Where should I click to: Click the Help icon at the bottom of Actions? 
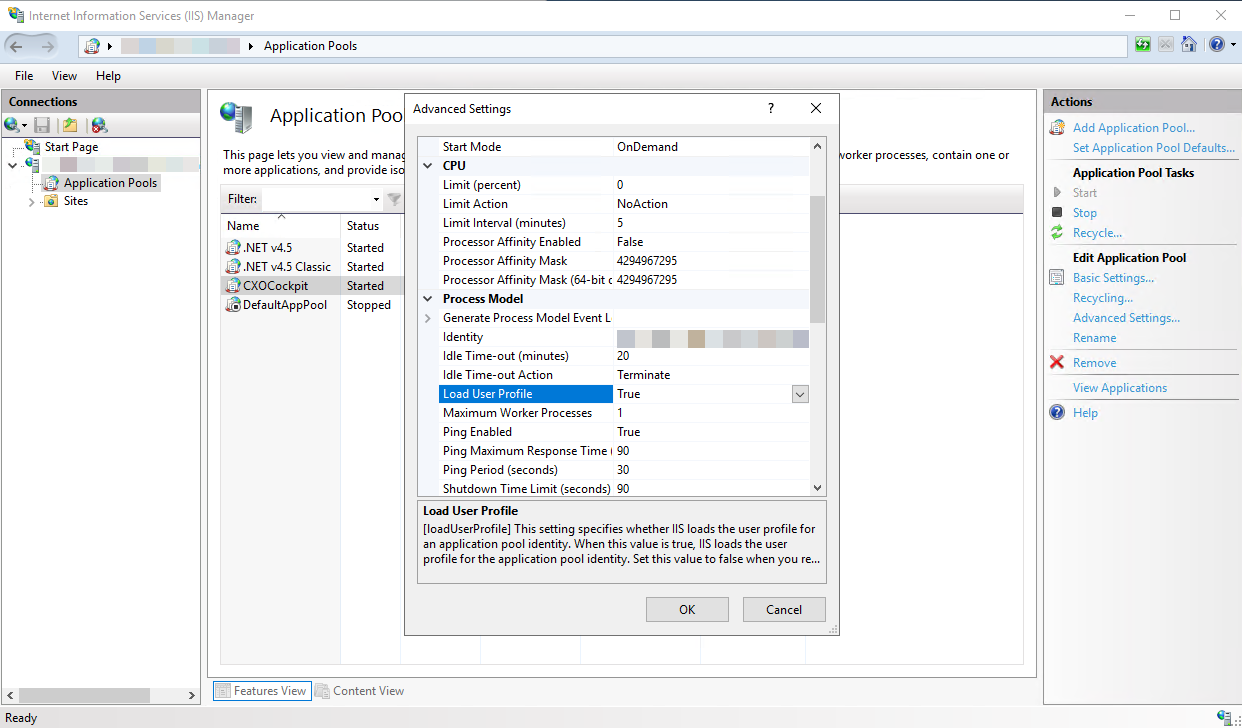click(x=1057, y=413)
